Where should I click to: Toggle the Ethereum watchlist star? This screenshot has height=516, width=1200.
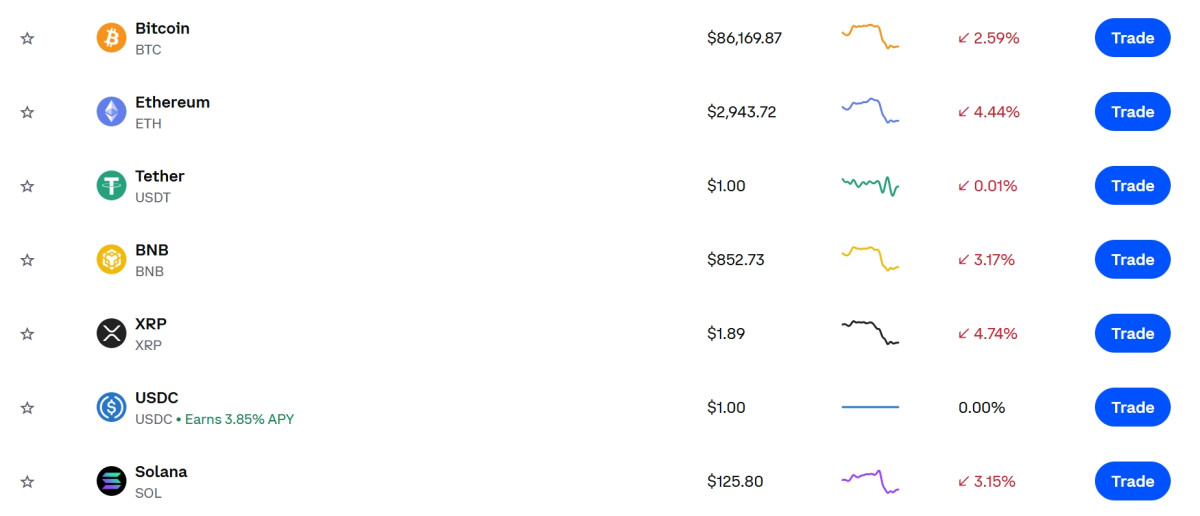coord(27,112)
